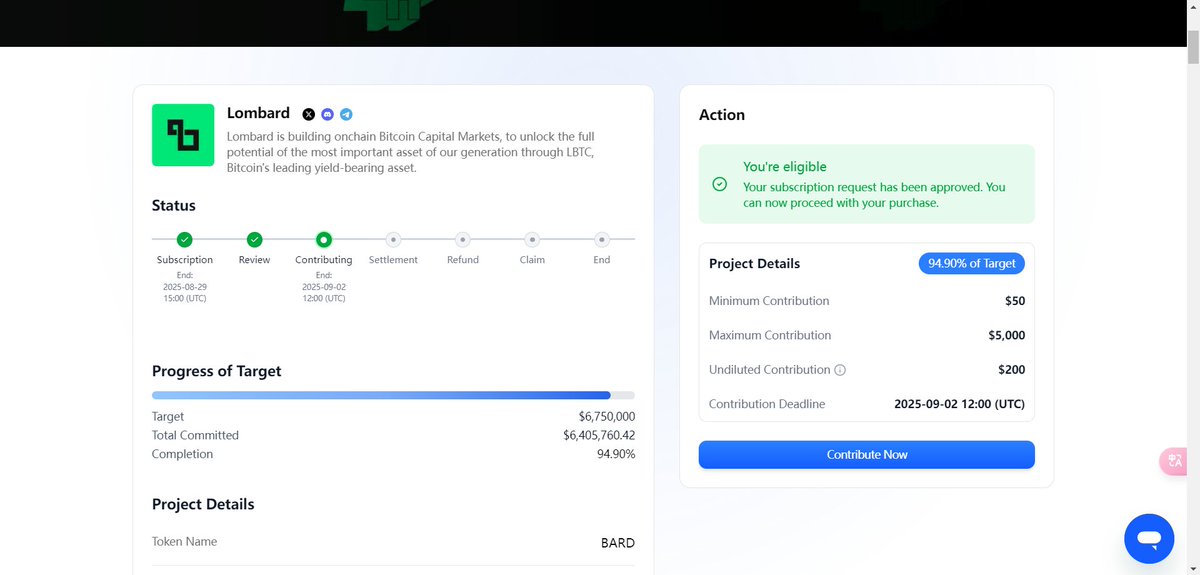Select the Settlement status step marker
Screen dimensions: 1200x575
click(x=393, y=239)
